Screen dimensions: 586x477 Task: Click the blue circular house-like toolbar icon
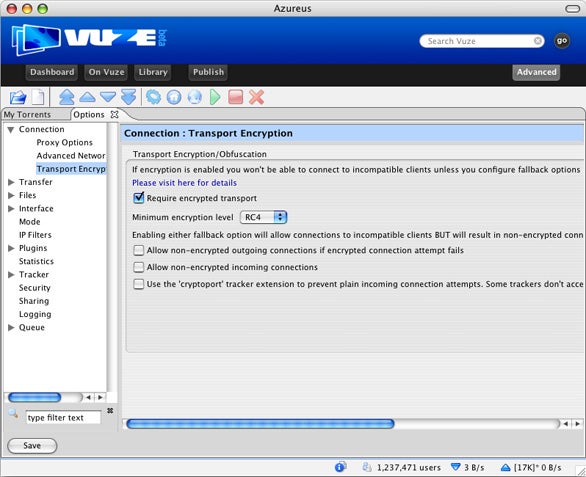[174, 97]
